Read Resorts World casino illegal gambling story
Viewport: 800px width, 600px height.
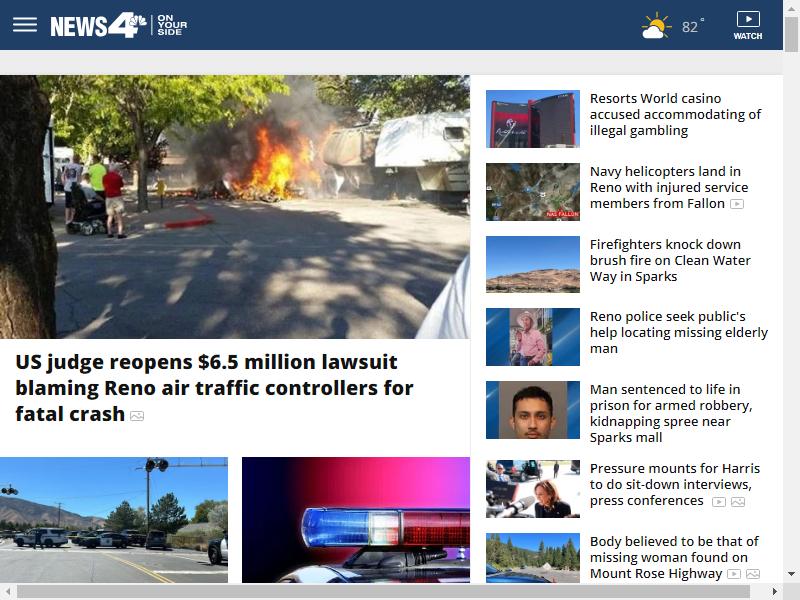pyautogui.click(x=675, y=114)
